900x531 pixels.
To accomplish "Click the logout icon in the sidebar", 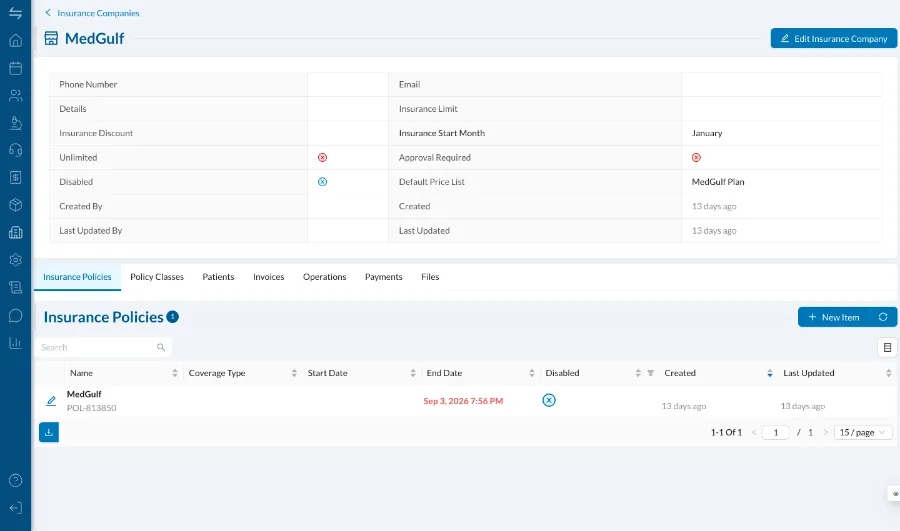I will [x=15, y=508].
